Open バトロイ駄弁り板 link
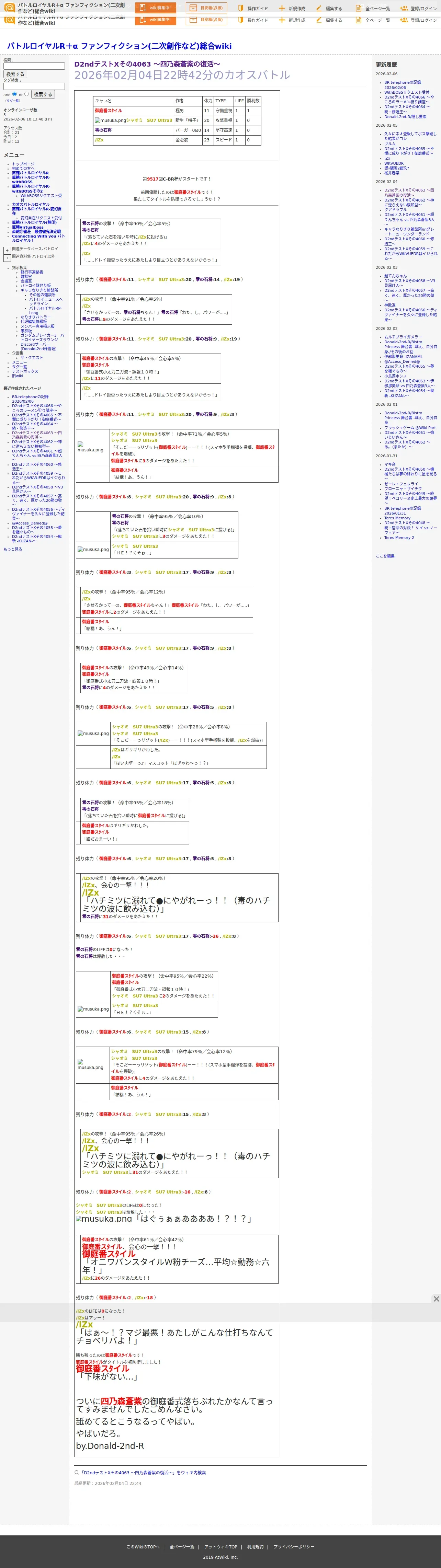This screenshot has height=1568, width=441. [36, 286]
